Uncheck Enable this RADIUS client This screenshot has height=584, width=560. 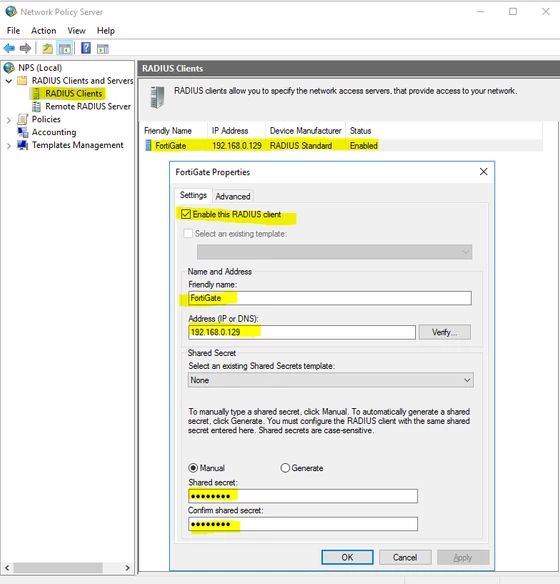(186, 214)
